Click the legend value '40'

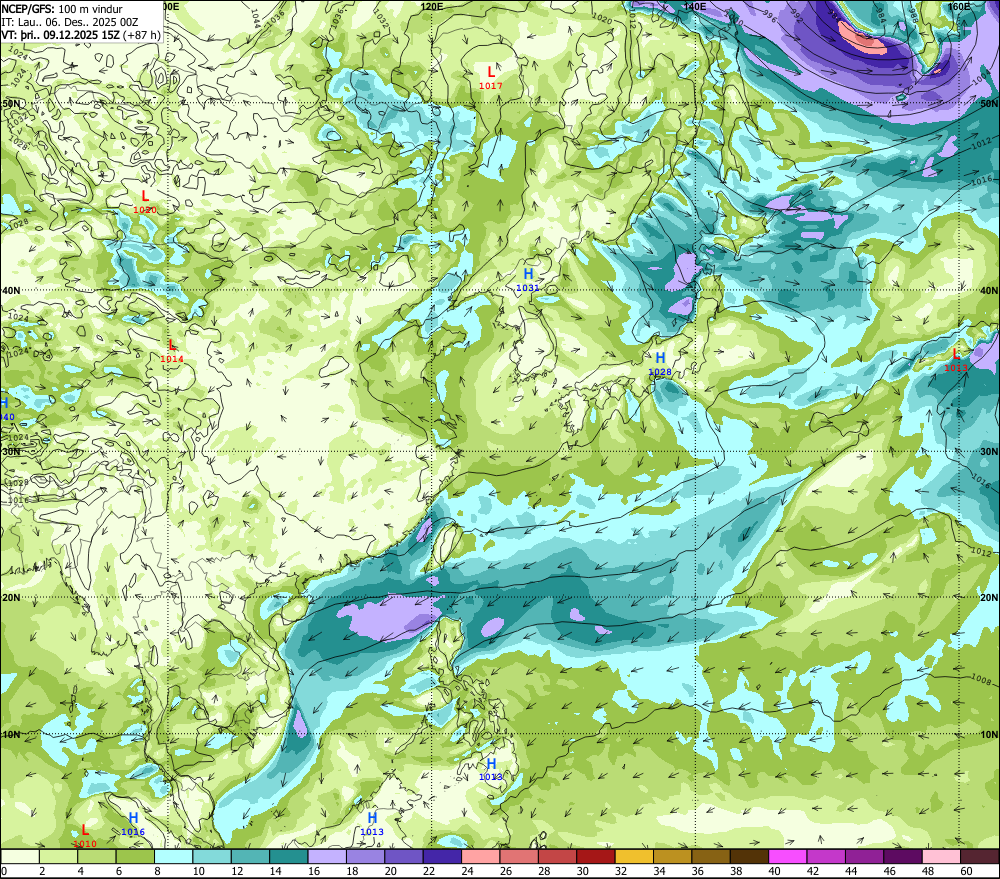775,871
